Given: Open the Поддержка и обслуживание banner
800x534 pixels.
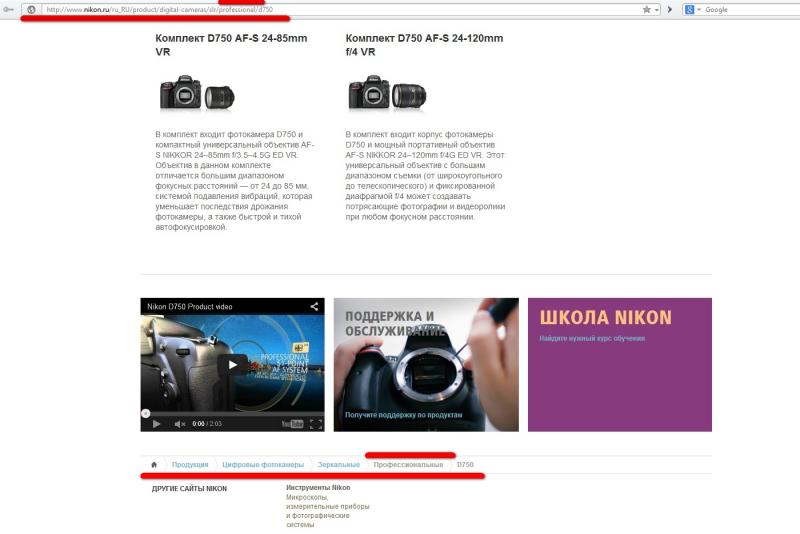Looking at the screenshot, I should pyautogui.click(x=426, y=365).
